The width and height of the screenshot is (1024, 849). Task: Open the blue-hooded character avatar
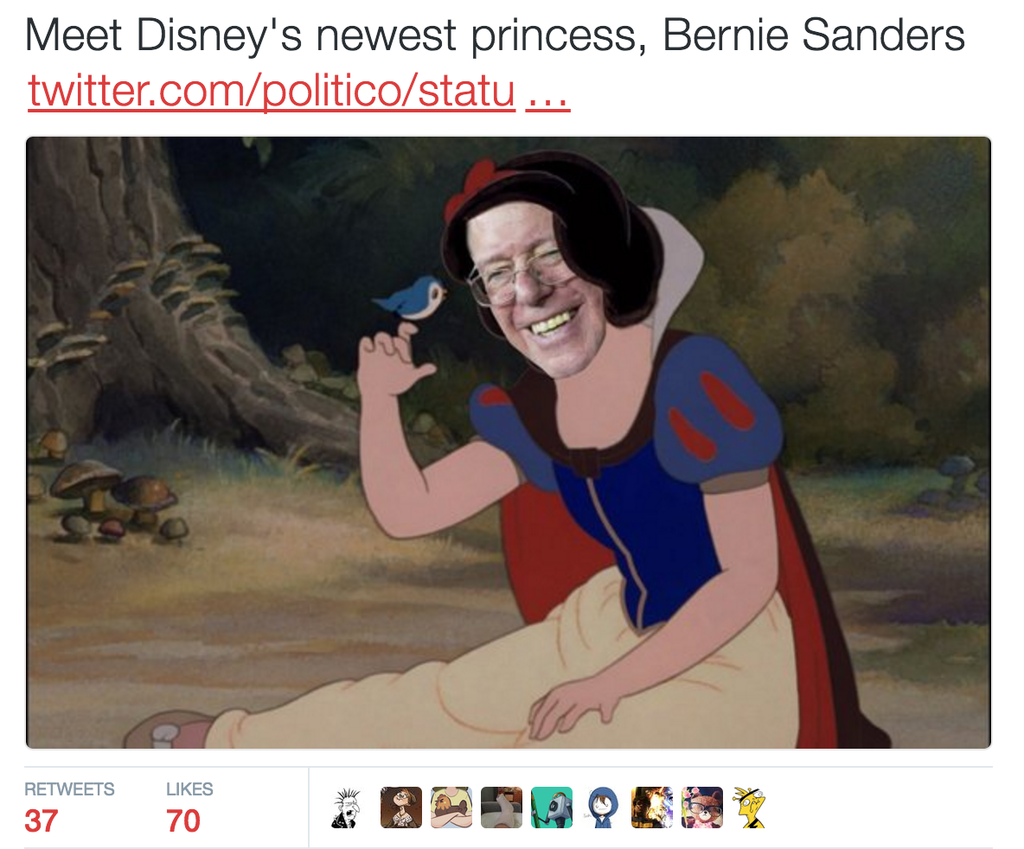coord(602,808)
